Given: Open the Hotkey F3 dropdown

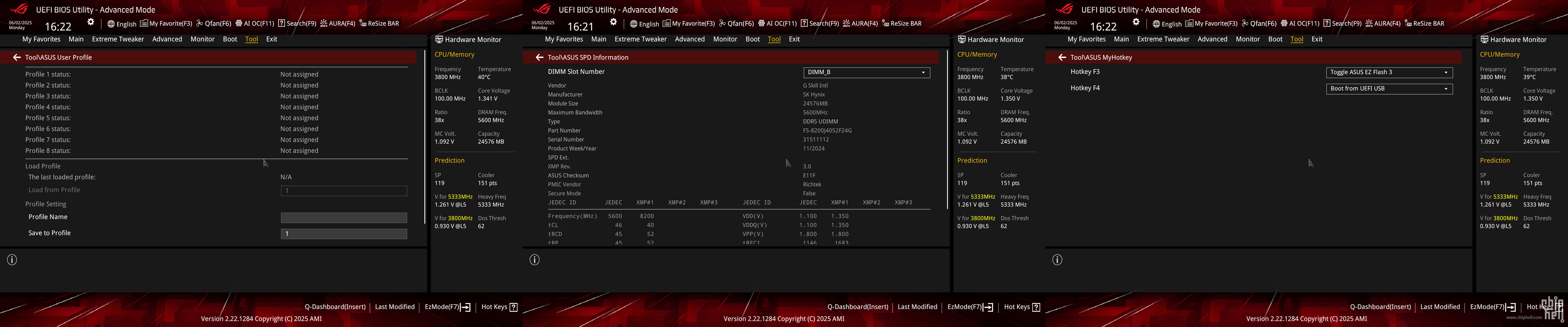Looking at the screenshot, I should 1390,72.
